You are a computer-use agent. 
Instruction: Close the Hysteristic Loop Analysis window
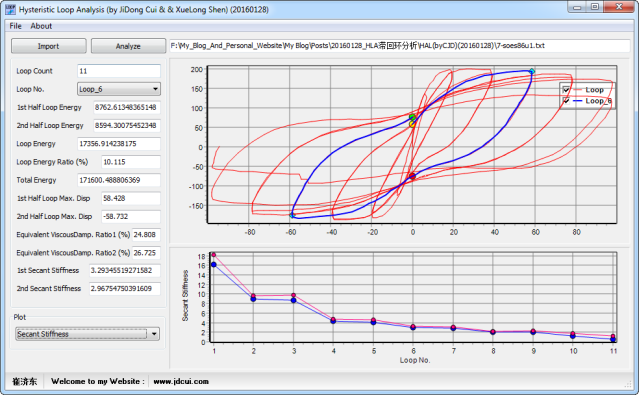[x=619, y=7]
